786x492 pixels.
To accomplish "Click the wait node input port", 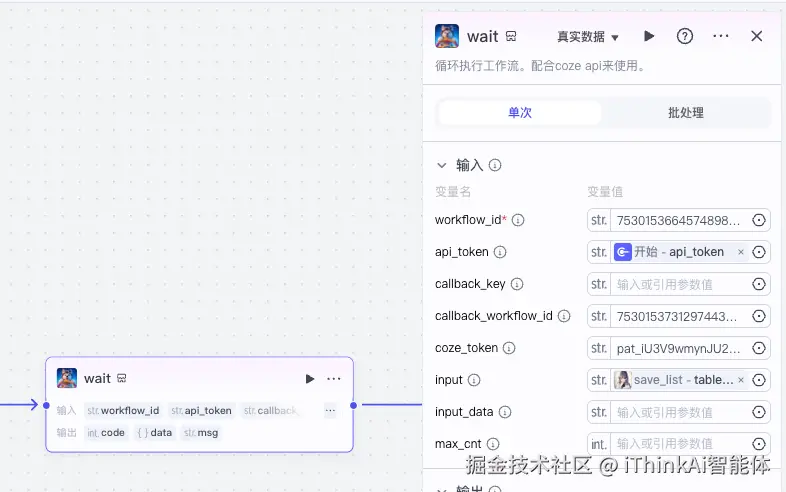I will point(46,405).
